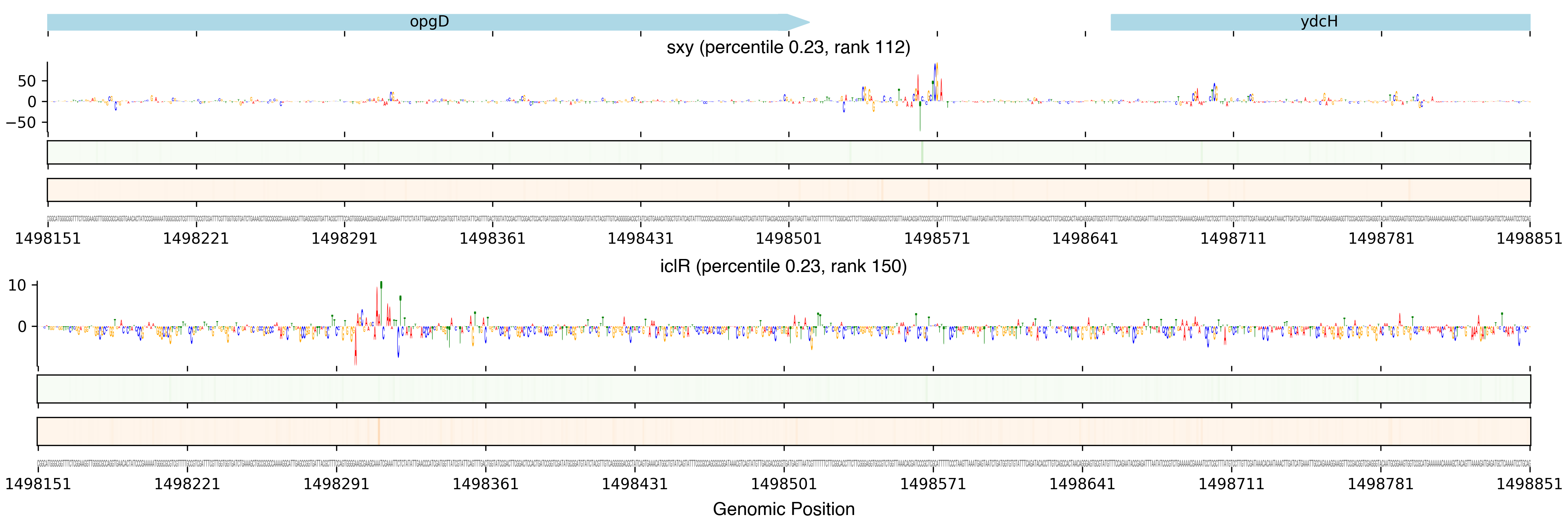Click the dark orange band in iclR strip
Image resolution: width=1568 pixels, height=523 pixels.
(x=379, y=431)
